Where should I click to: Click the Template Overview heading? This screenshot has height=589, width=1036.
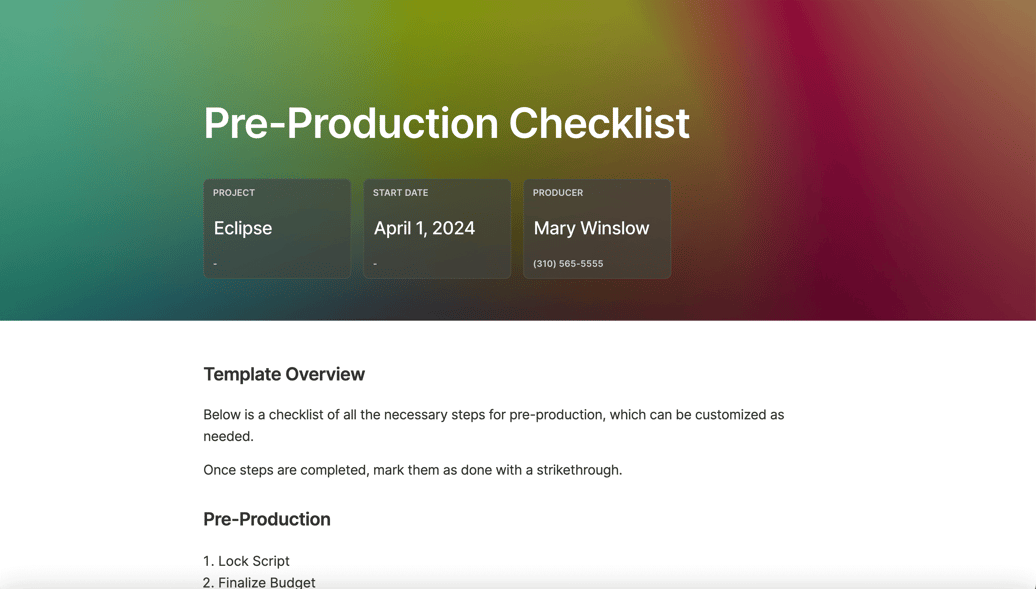(x=284, y=374)
